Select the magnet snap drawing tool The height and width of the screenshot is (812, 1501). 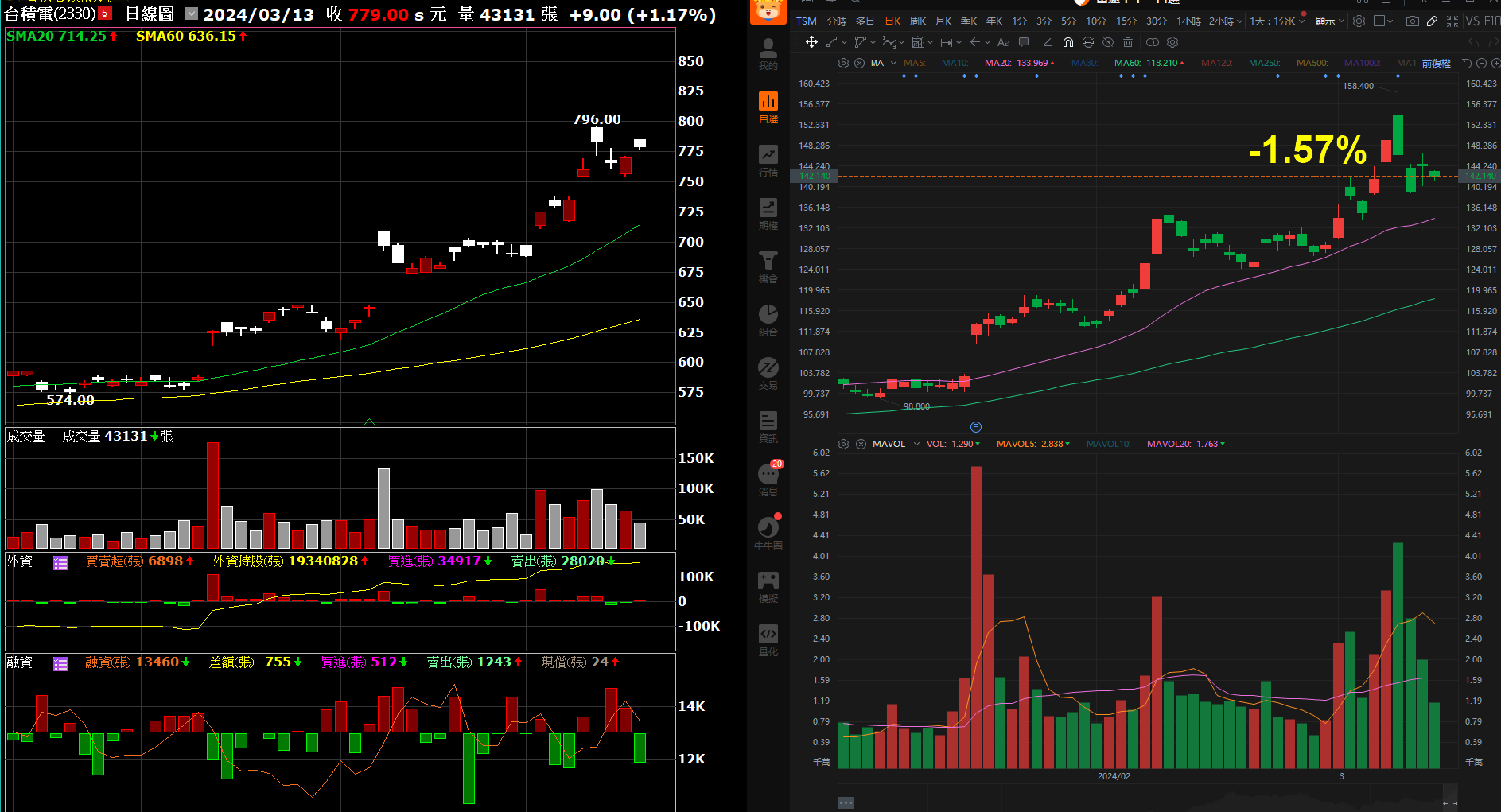(x=1068, y=42)
